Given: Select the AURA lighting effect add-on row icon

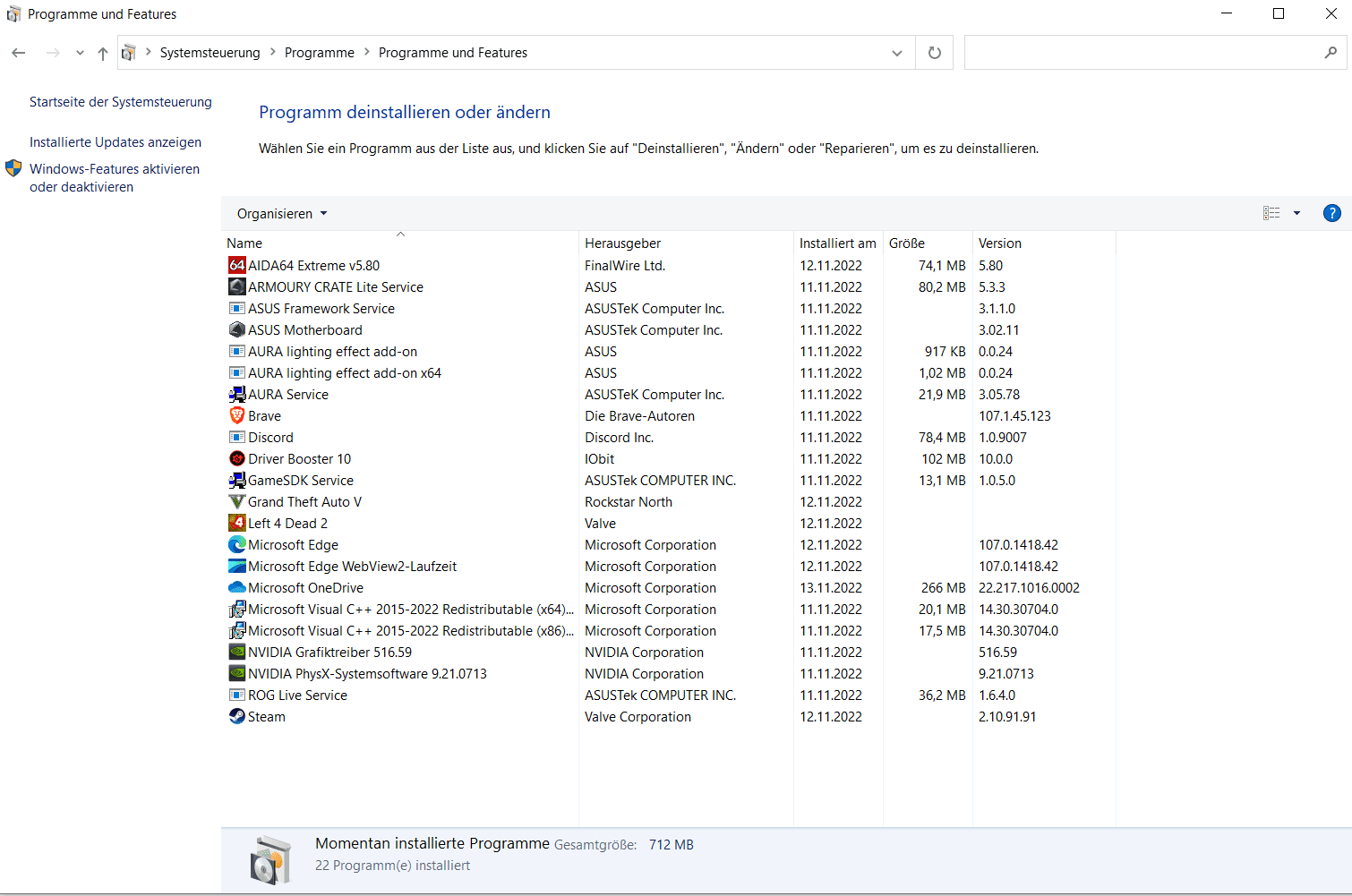Looking at the screenshot, I should pos(237,351).
